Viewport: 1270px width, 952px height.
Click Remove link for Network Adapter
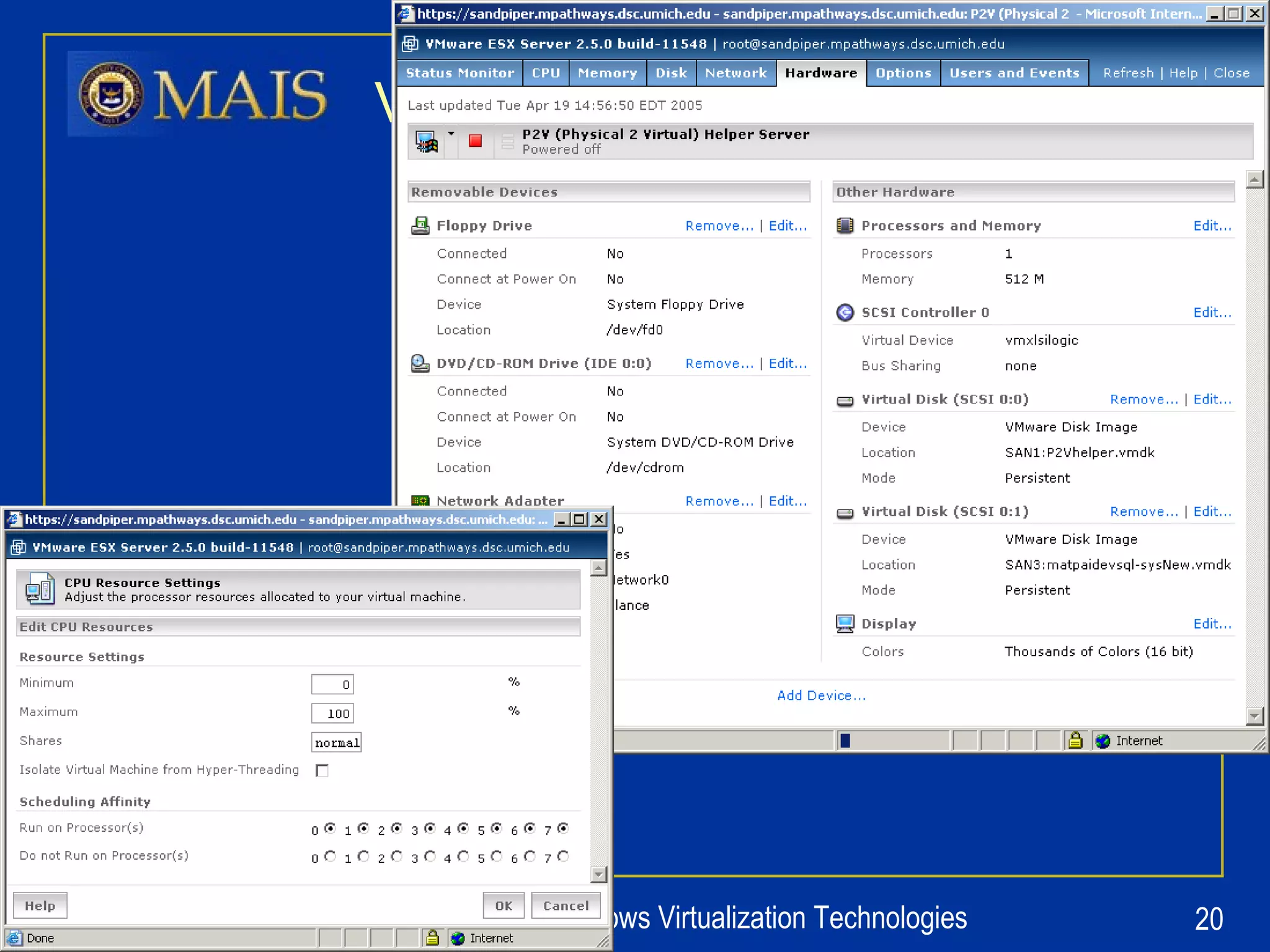pos(719,501)
